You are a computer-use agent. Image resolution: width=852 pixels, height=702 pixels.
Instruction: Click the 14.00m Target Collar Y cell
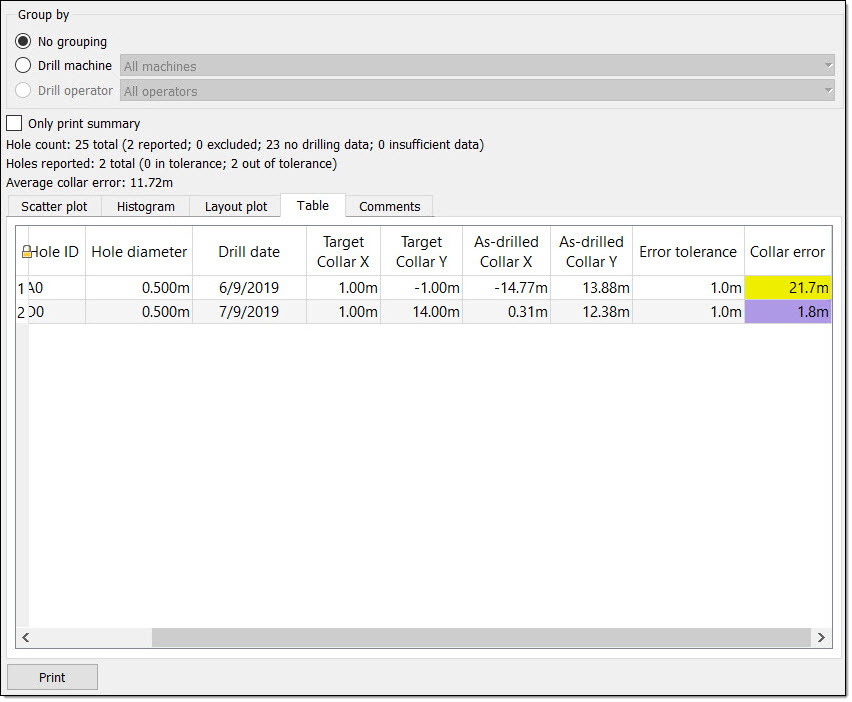pos(422,312)
